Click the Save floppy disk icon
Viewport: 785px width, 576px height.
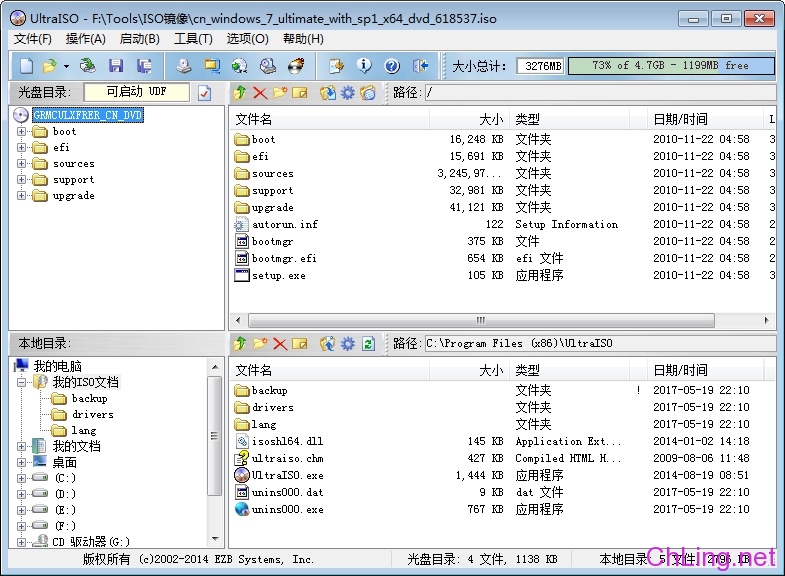(x=116, y=66)
